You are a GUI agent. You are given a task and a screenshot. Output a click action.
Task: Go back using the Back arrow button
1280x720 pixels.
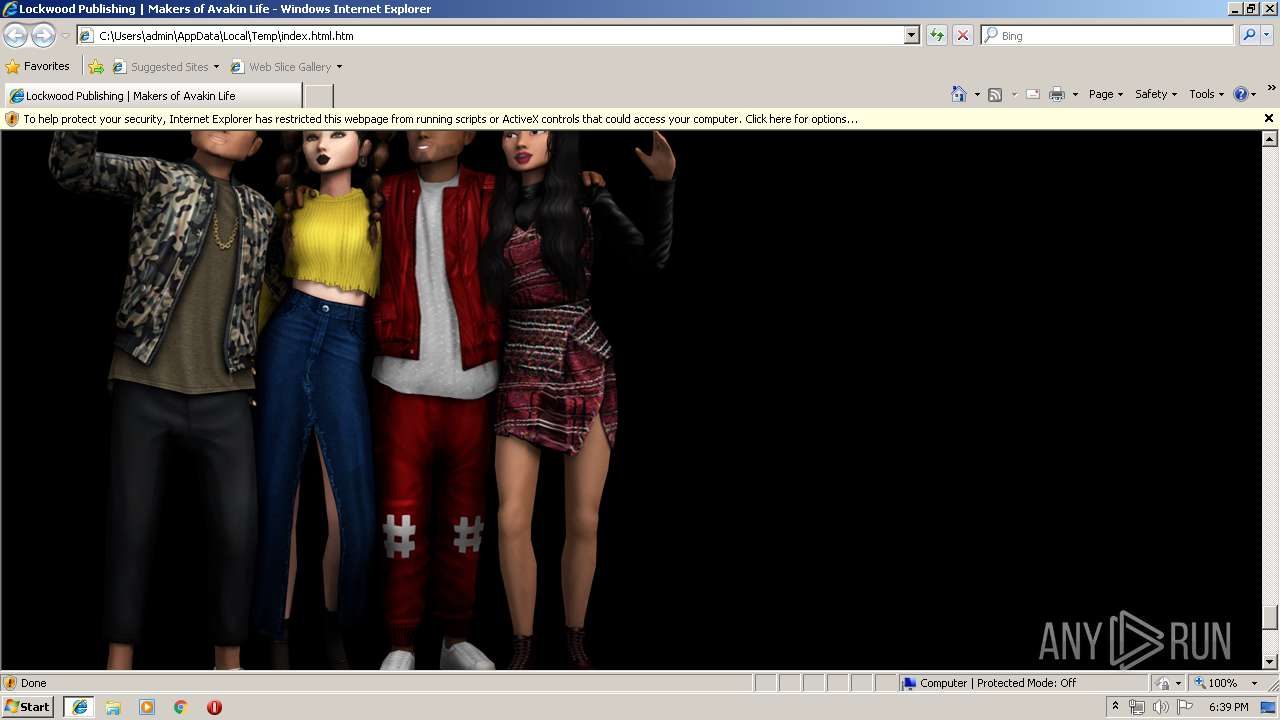pyautogui.click(x=15, y=36)
